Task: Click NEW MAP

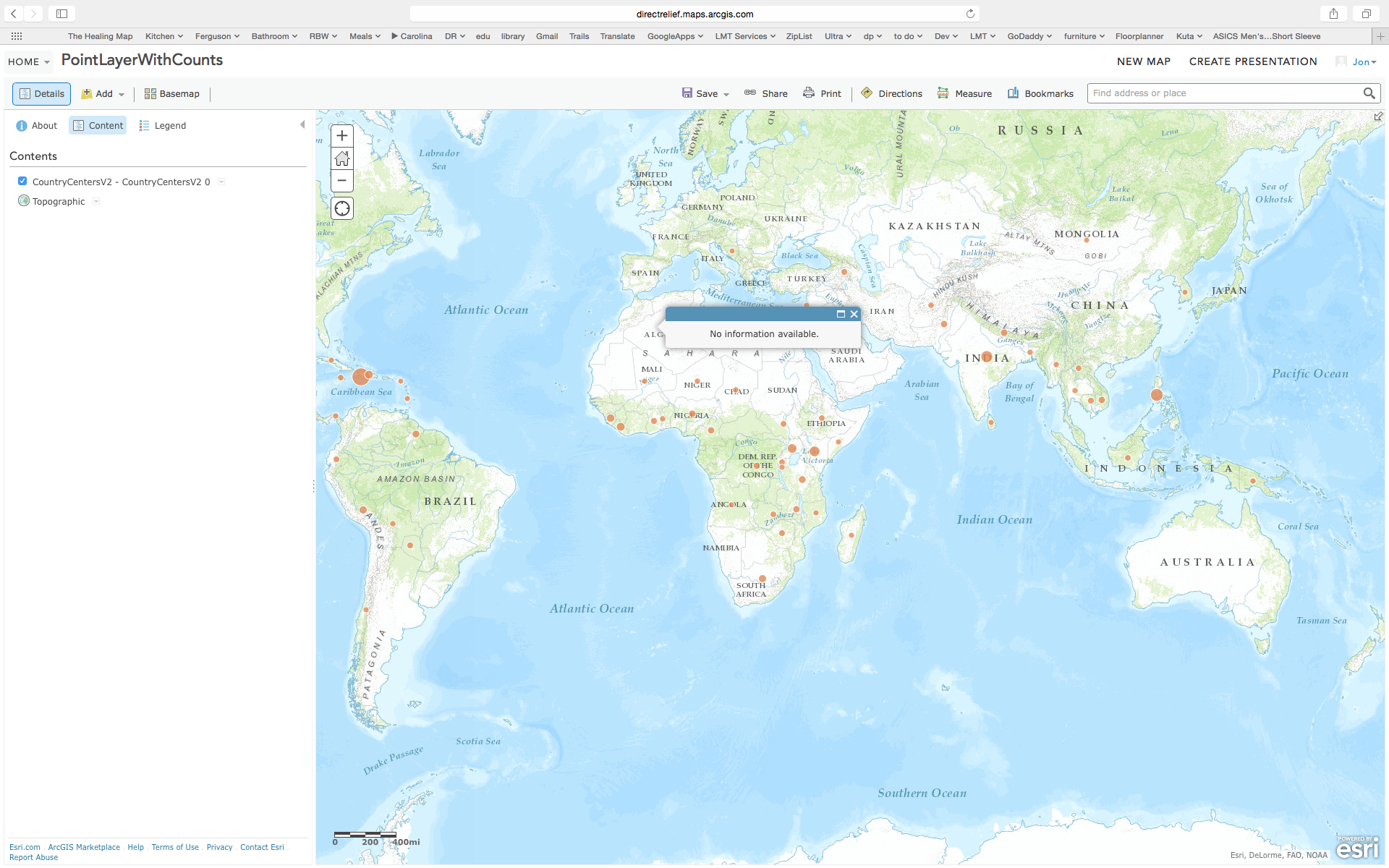Action: click(x=1144, y=61)
